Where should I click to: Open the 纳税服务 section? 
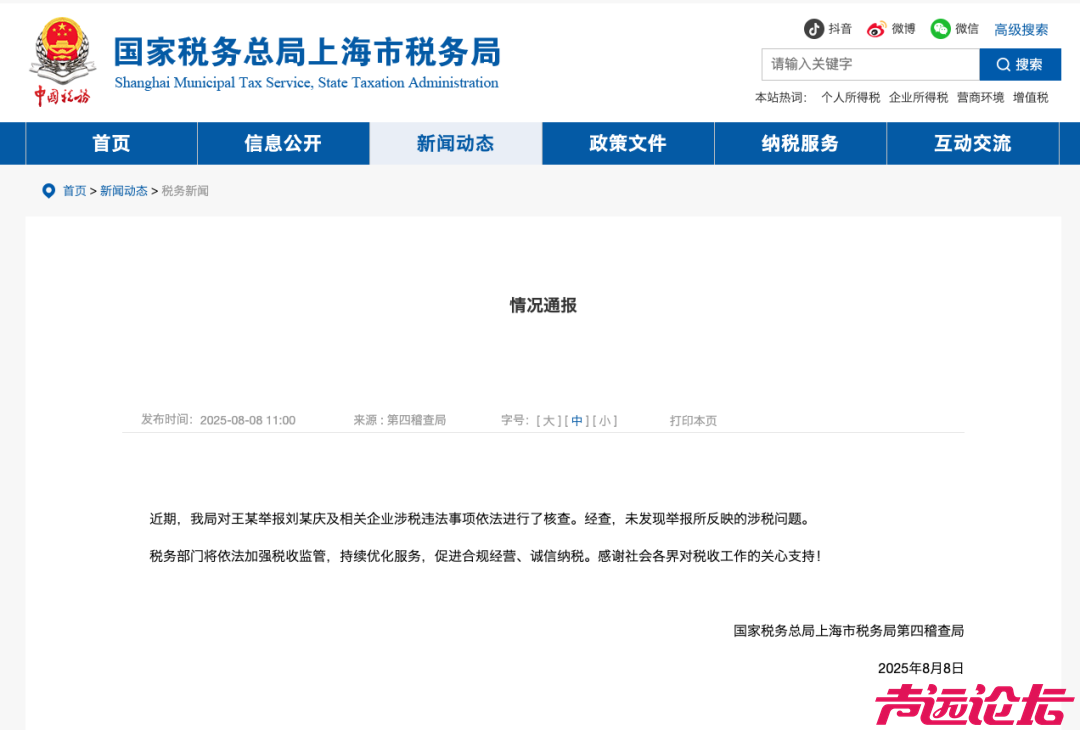click(800, 143)
